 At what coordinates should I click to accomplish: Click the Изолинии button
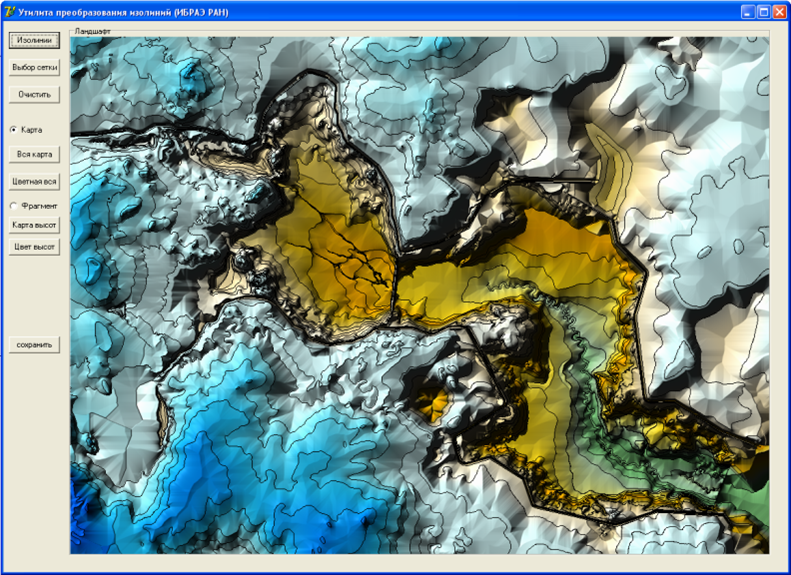[x=34, y=40]
